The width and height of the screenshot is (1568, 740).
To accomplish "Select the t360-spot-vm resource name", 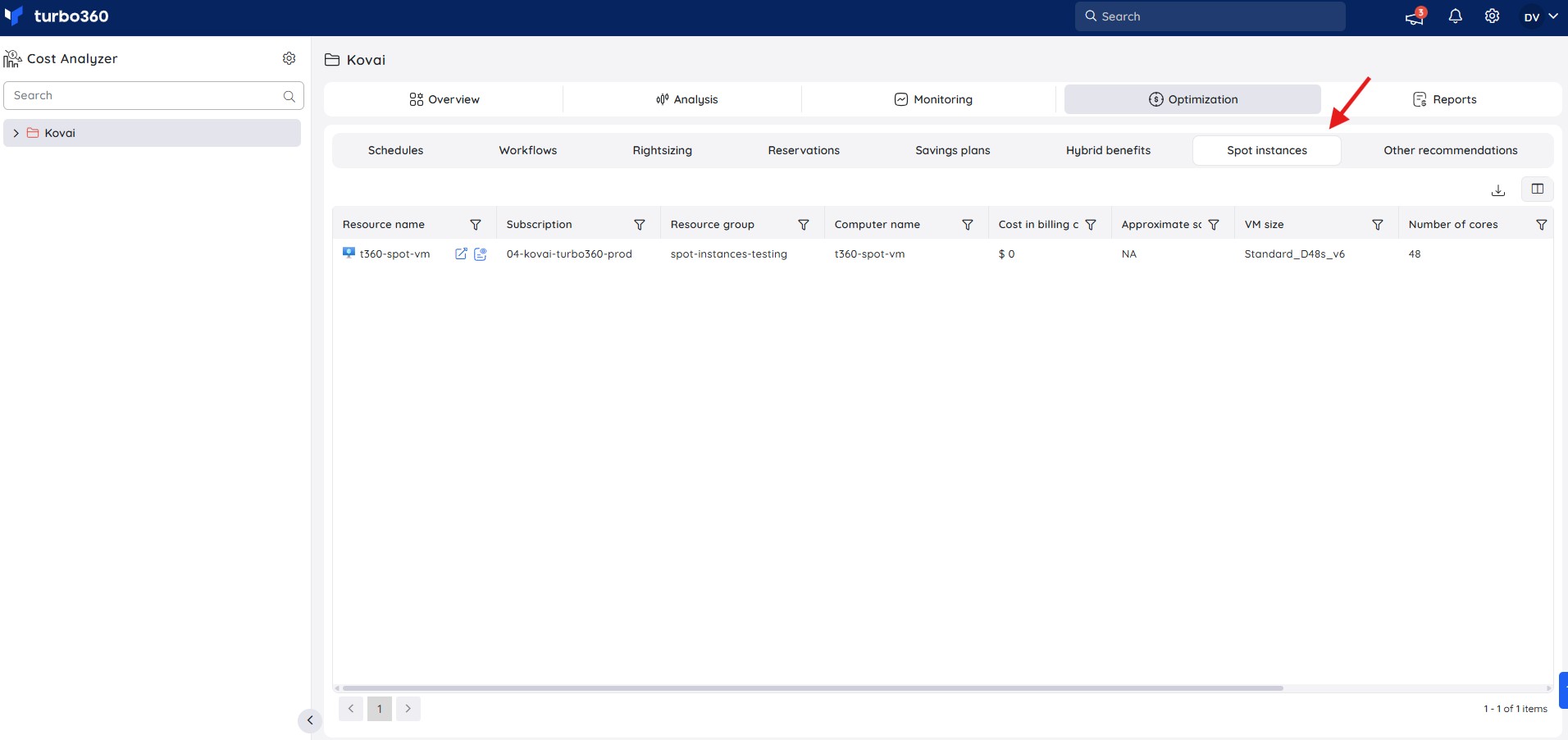I will click(394, 254).
